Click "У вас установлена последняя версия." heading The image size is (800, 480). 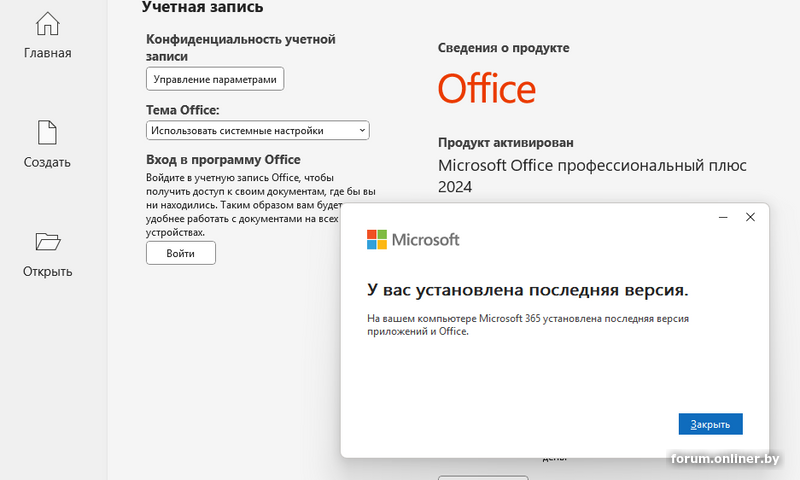(528, 290)
